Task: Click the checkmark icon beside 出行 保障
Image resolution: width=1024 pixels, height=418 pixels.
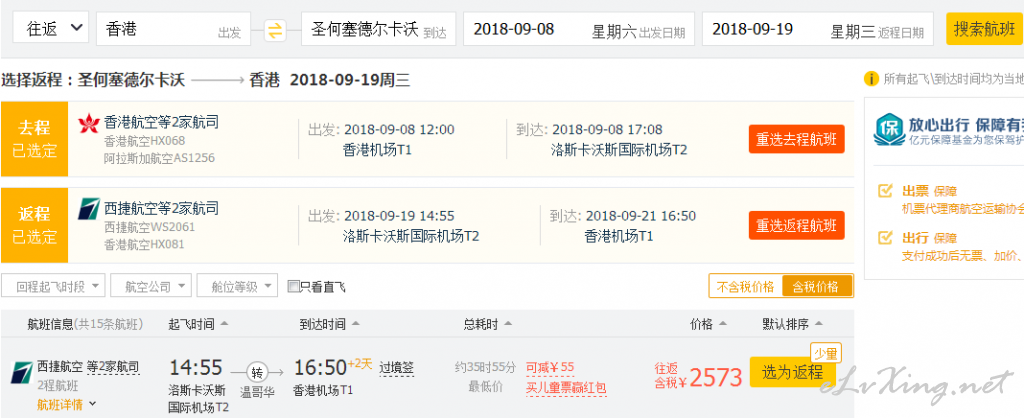Action: [x=886, y=238]
